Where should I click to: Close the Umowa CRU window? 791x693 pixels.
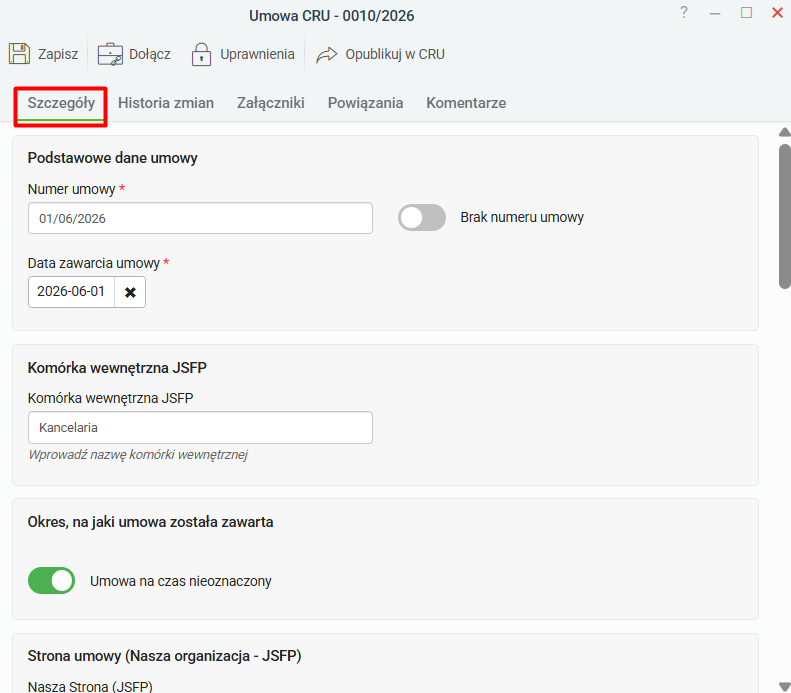(777, 13)
